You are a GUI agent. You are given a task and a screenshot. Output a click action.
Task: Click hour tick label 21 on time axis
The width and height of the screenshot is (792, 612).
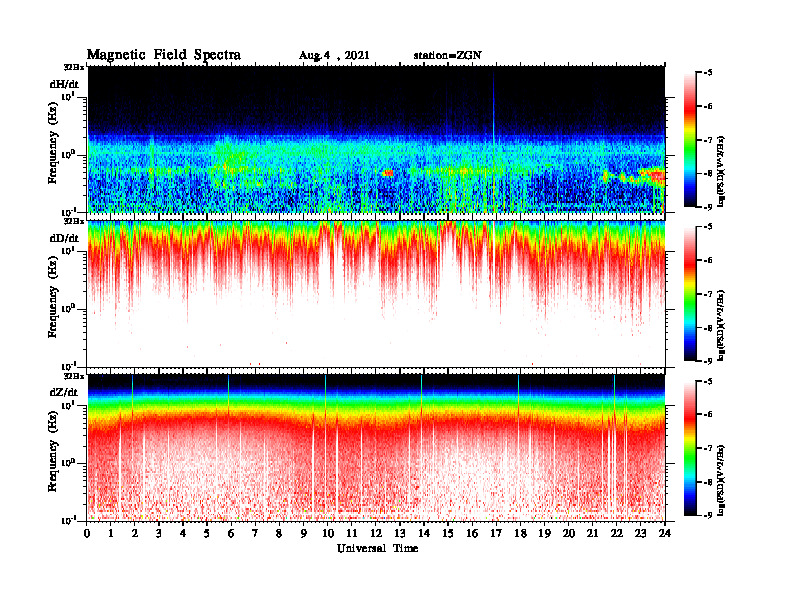point(592,533)
